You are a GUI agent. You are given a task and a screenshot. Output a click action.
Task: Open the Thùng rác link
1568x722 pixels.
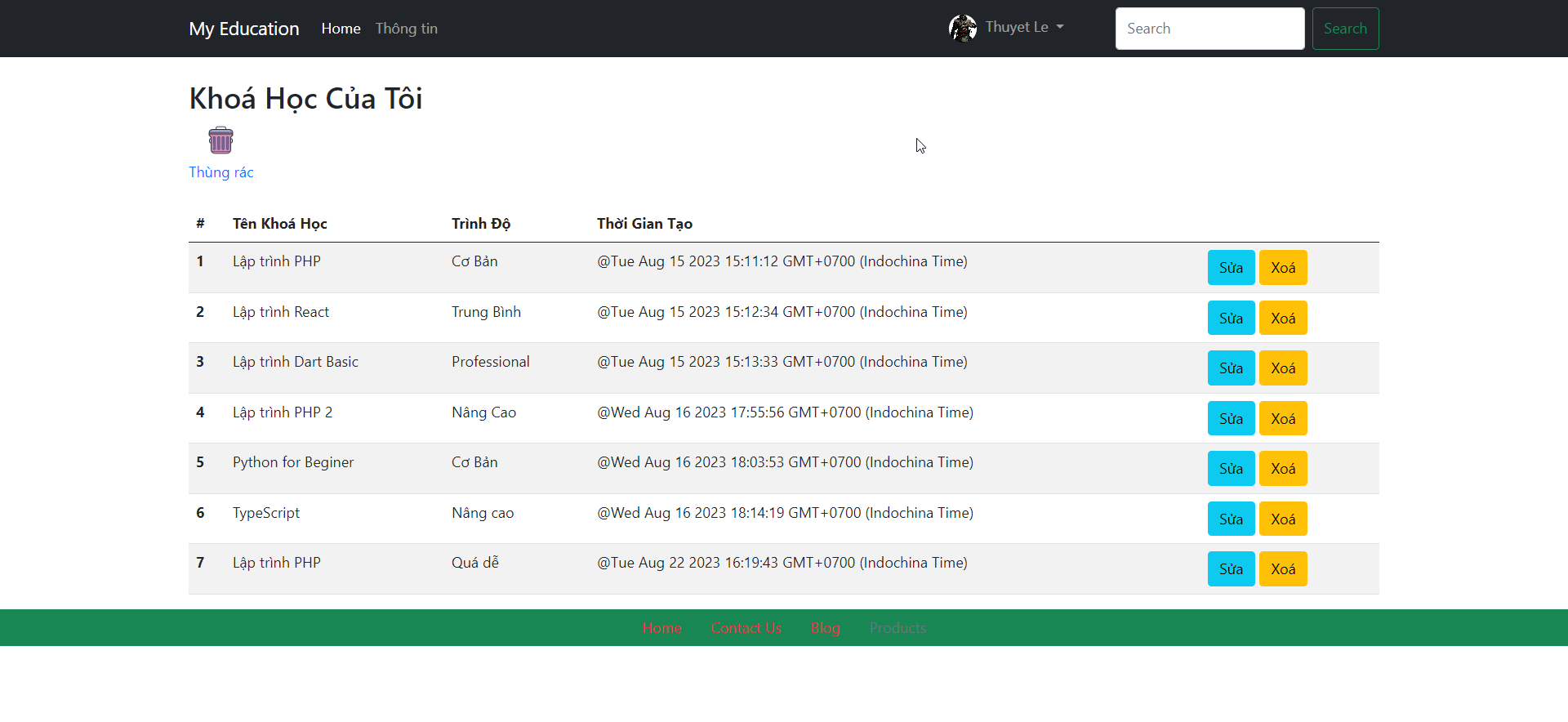tap(220, 172)
